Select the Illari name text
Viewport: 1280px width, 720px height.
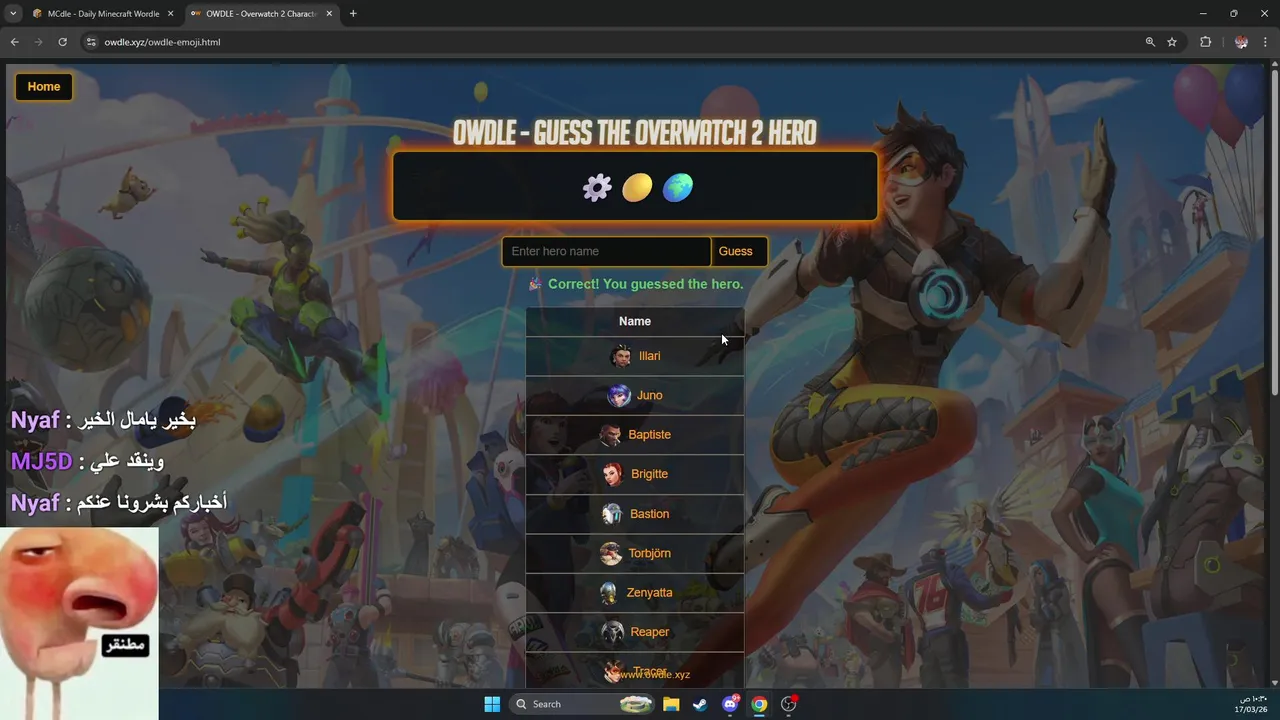point(650,356)
